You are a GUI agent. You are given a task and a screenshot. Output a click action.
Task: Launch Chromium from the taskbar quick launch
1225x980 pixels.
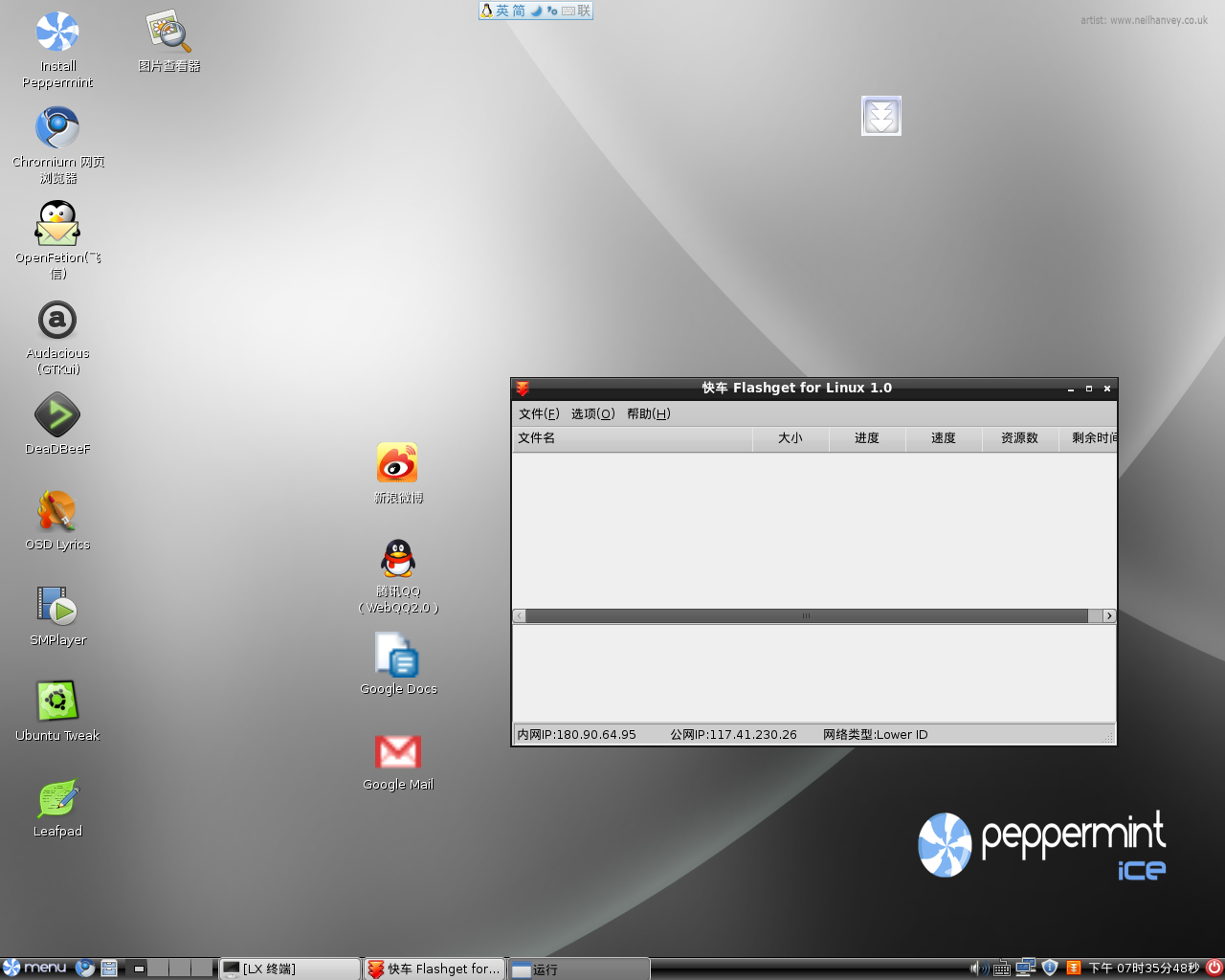click(x=85, y=969)
